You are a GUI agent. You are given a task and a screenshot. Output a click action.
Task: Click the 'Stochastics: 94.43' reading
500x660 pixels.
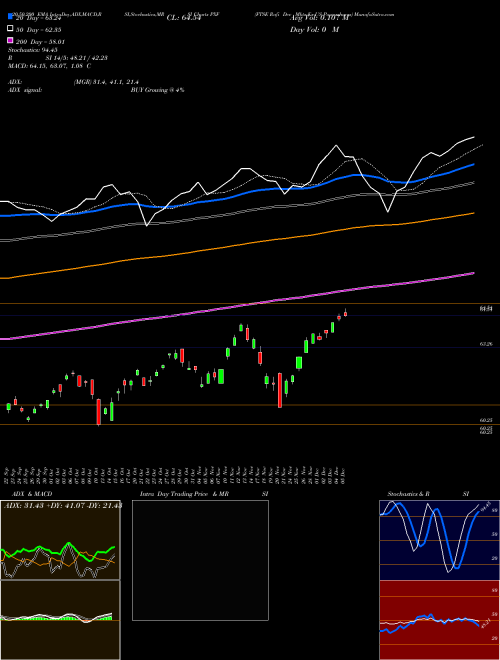point(33,50)
